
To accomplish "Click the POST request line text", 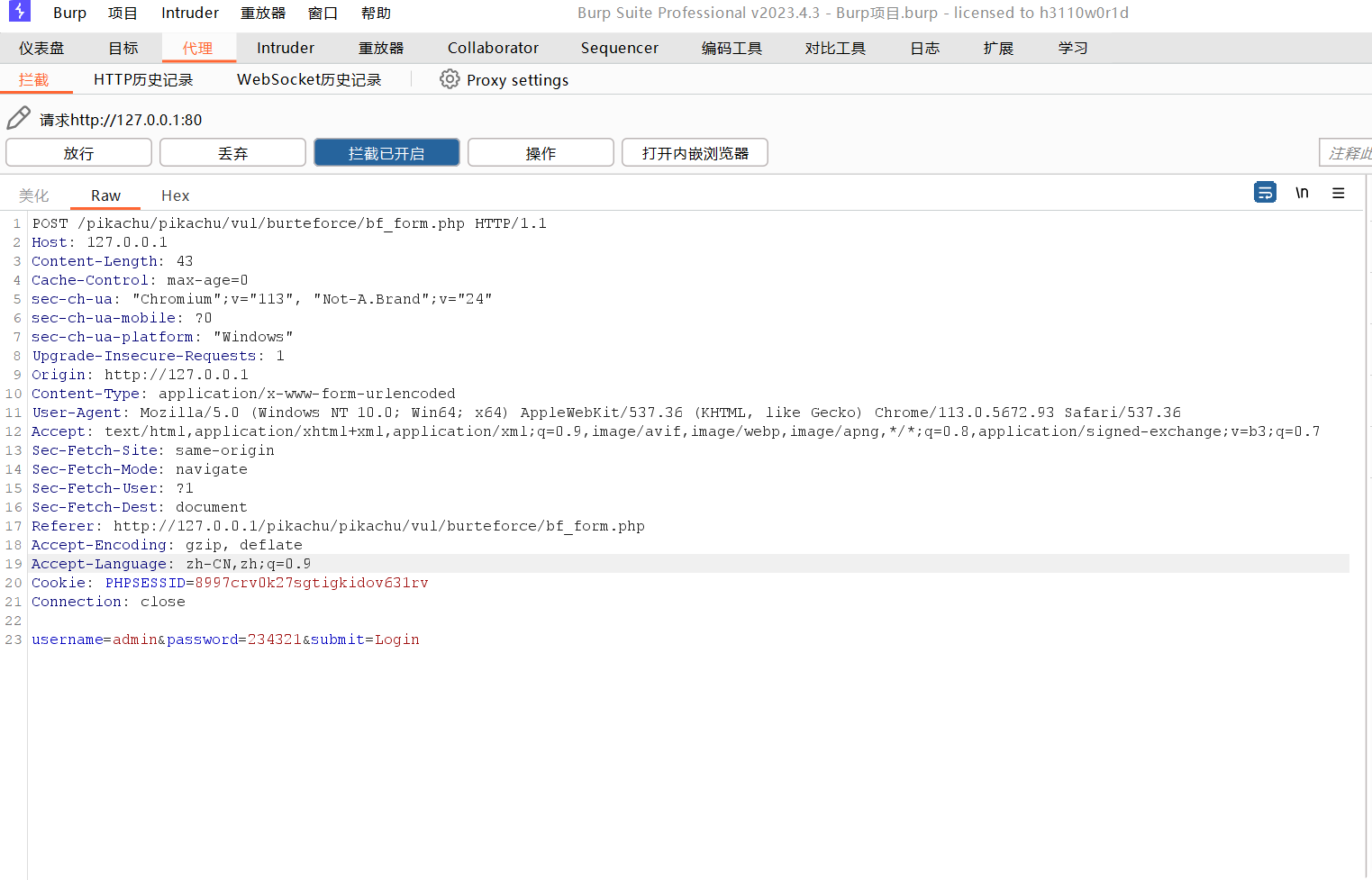I will 289,223.
